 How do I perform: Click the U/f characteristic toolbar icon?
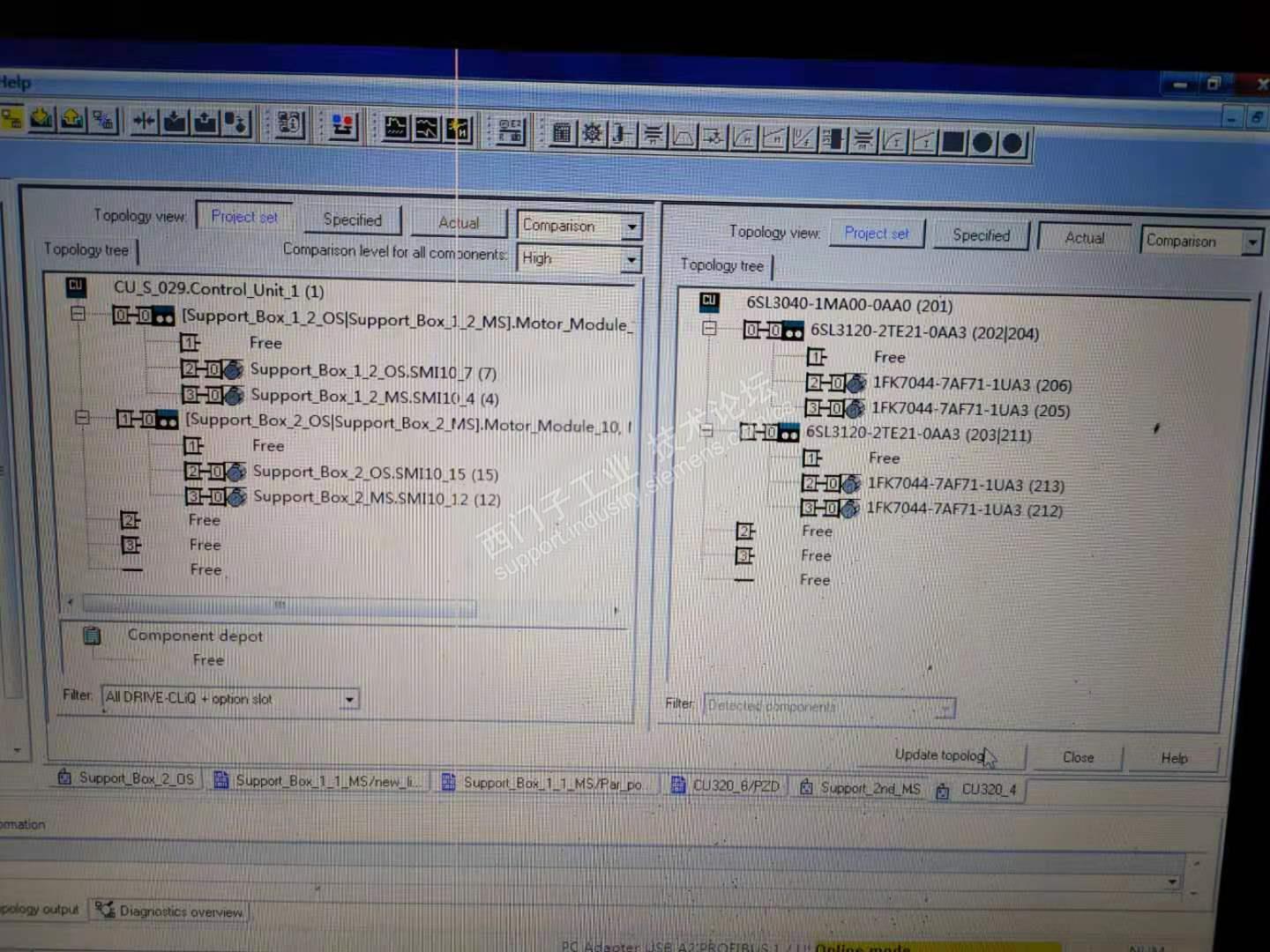(803, 139)
